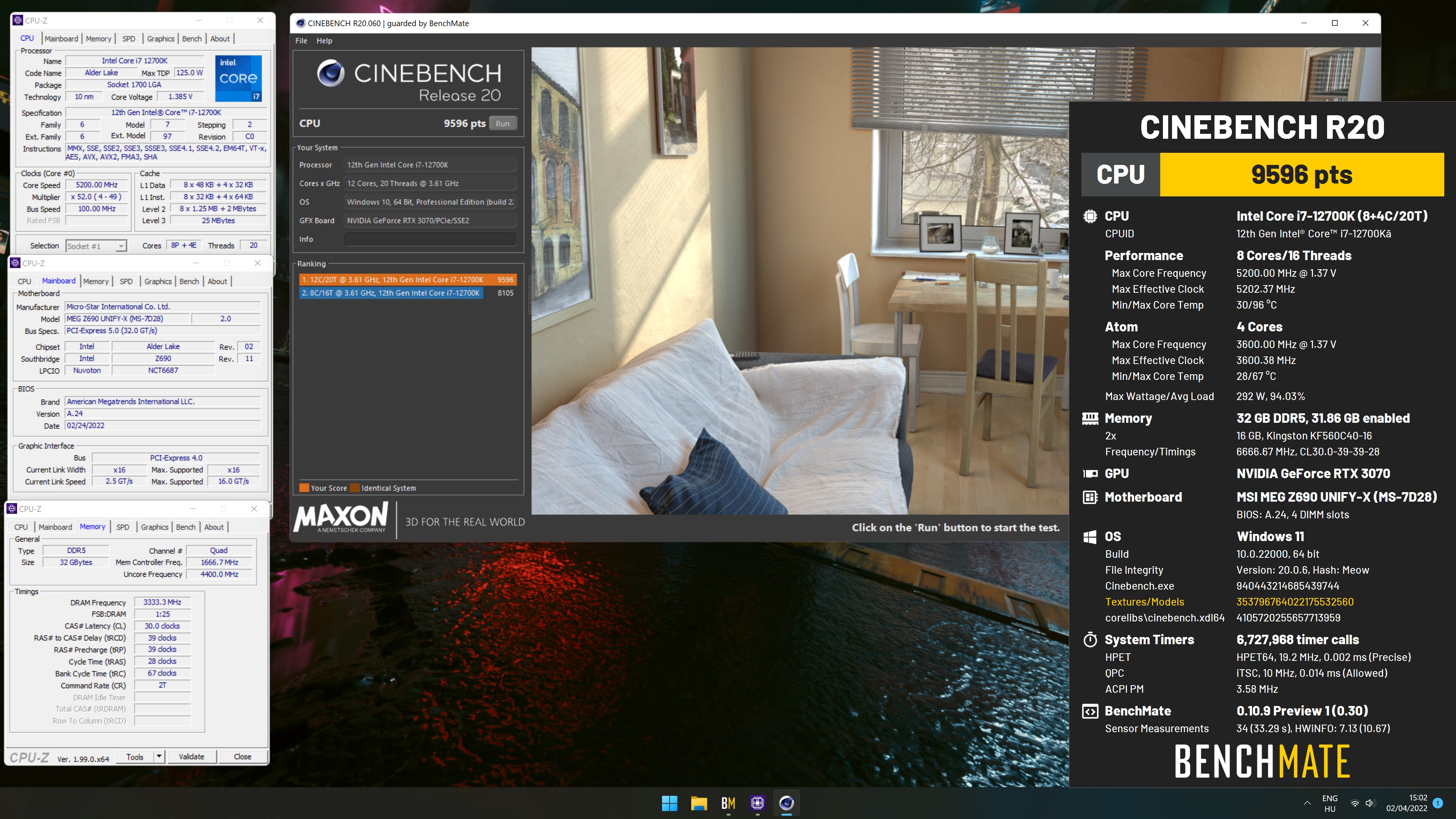
Task: Open the Cinebench File menu
Action: 301,41
